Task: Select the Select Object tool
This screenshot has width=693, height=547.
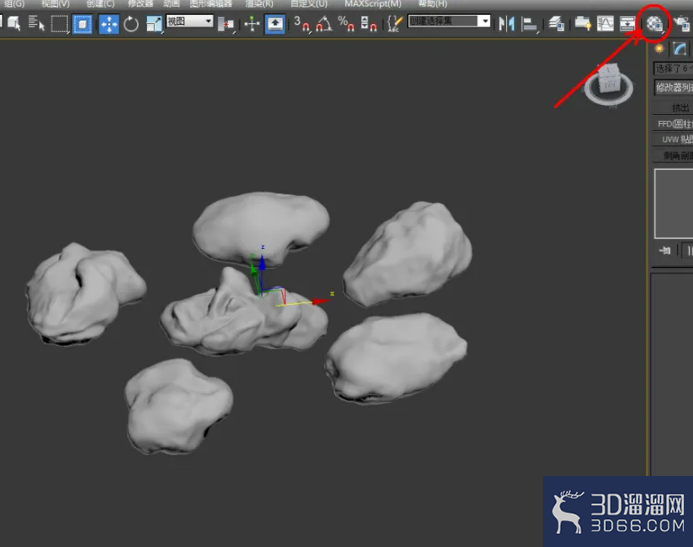Action: coord(14,23)
